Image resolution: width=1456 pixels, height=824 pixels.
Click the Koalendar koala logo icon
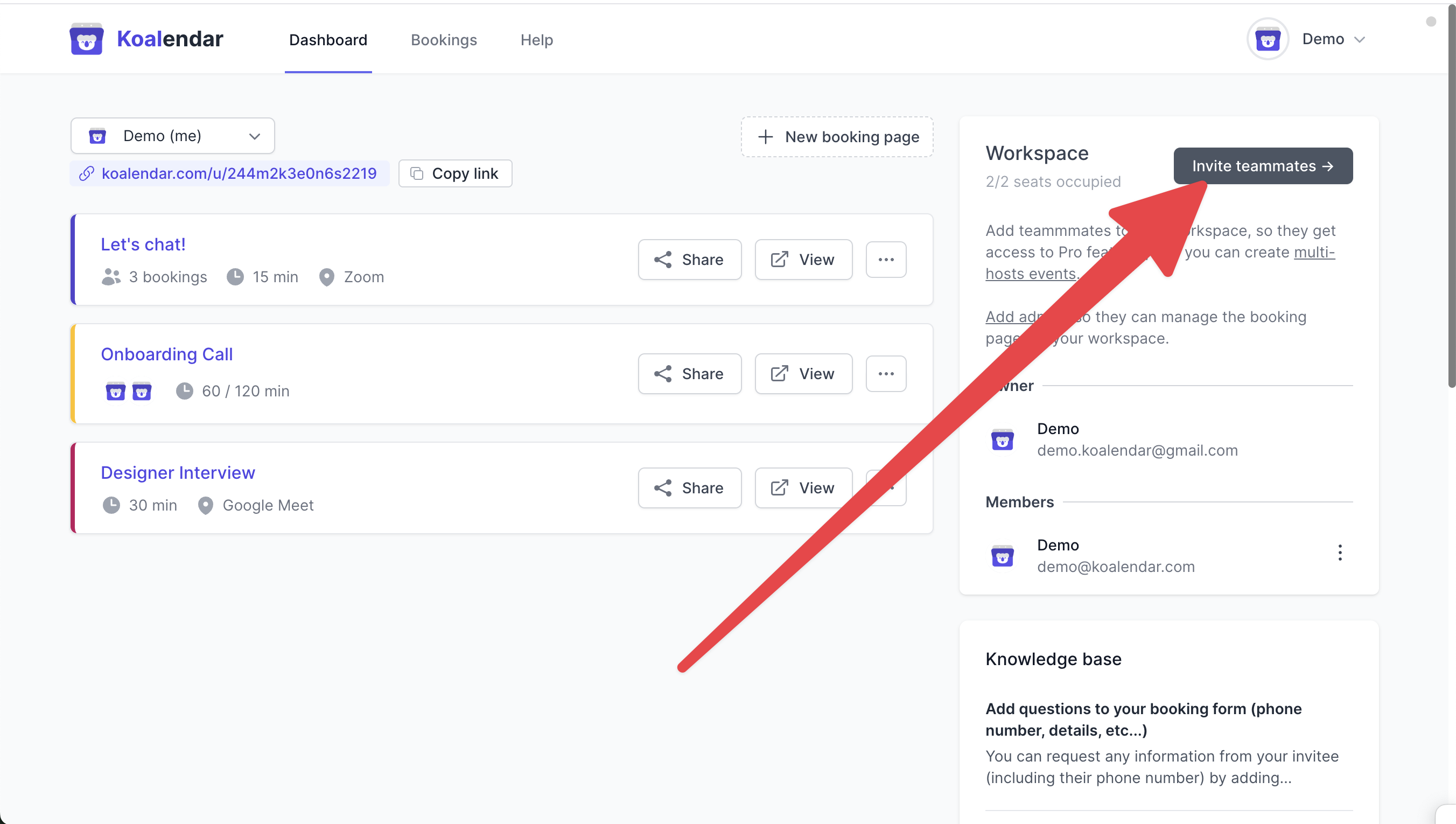click(86, 39)
